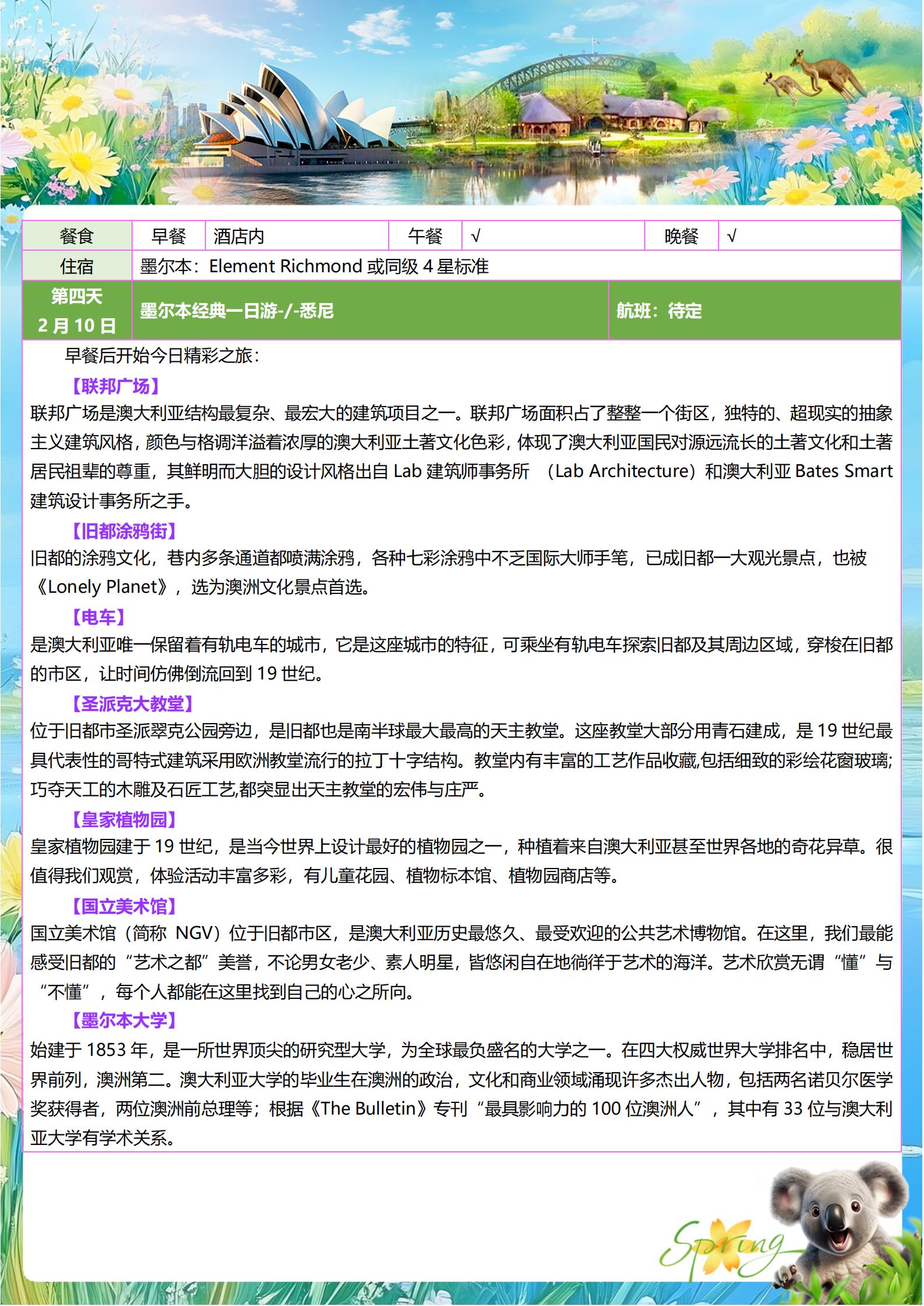This screenshot has height=1306, width=924.
Task: Click the kangaroos illustration in header
Action: click(x=815, y=74)
